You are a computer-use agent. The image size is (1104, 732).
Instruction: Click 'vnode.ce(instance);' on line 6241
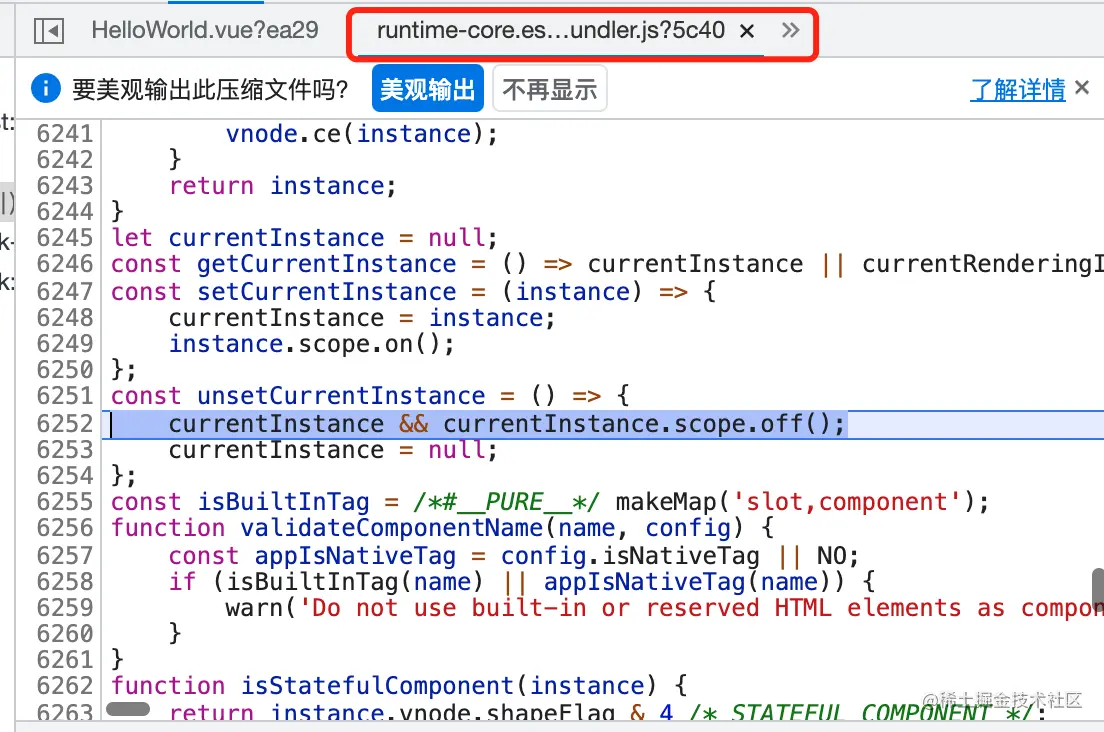click(362, 134)
